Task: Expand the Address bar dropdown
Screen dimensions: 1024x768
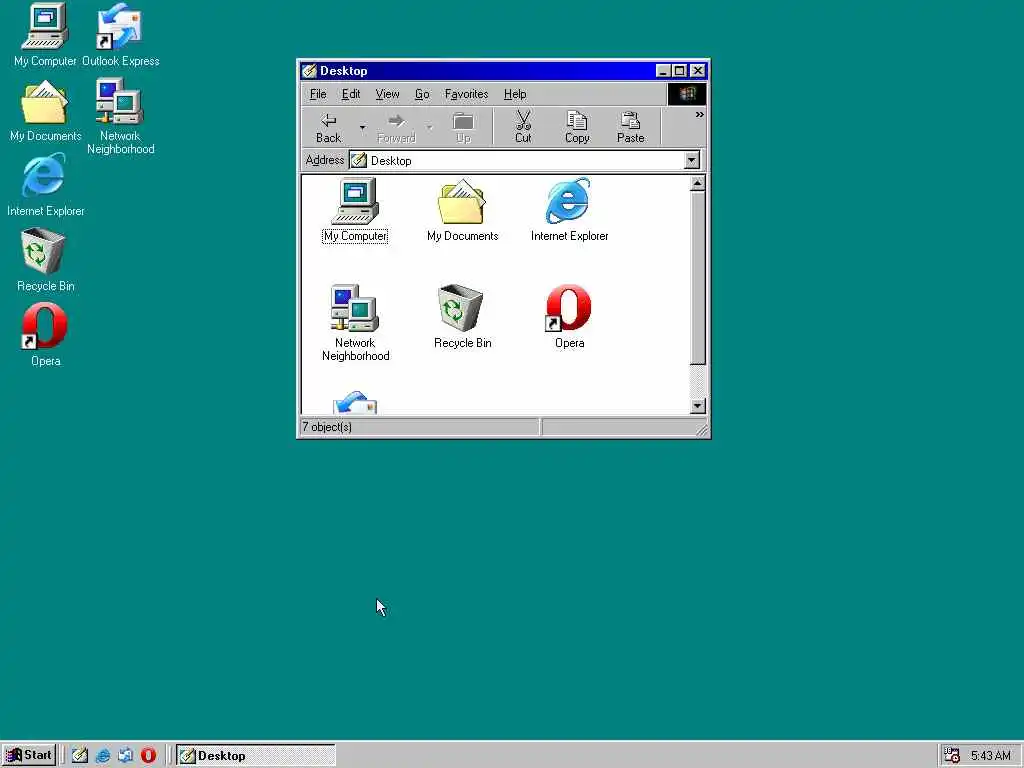Action: point(692,160)
